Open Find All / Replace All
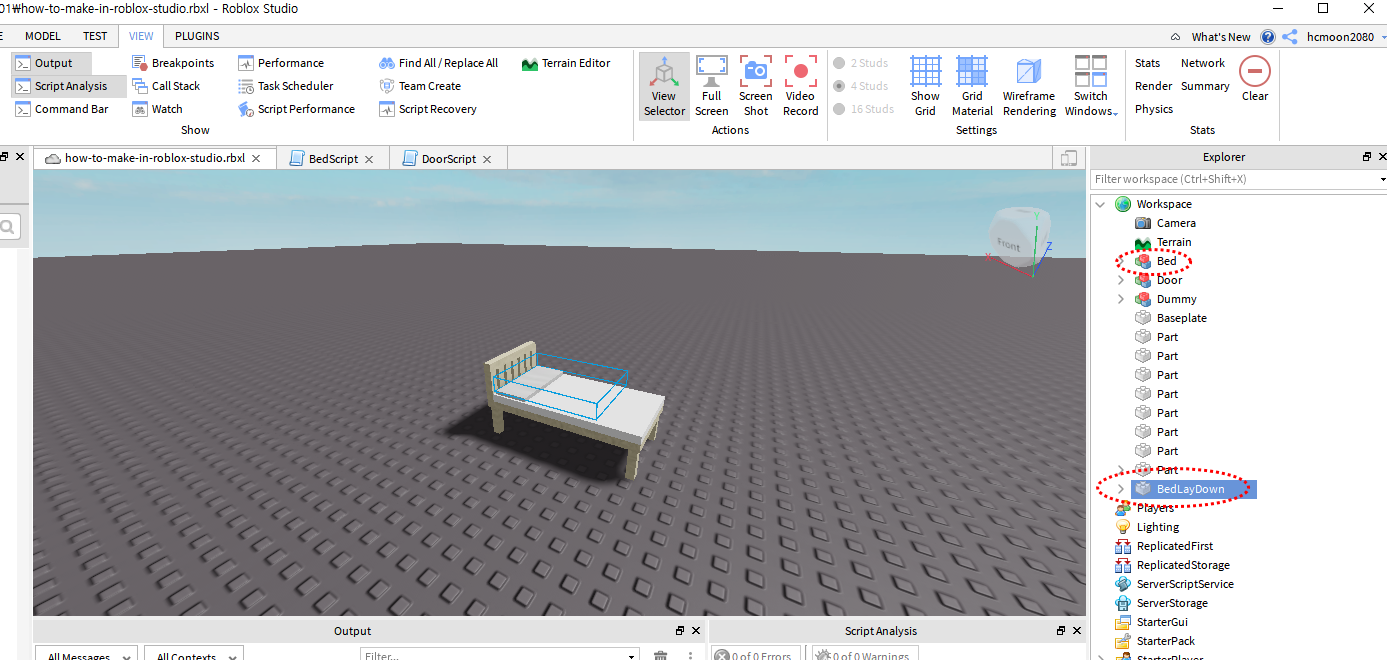This screenshot has height=660, width=1387. click(x=438, y=63)
